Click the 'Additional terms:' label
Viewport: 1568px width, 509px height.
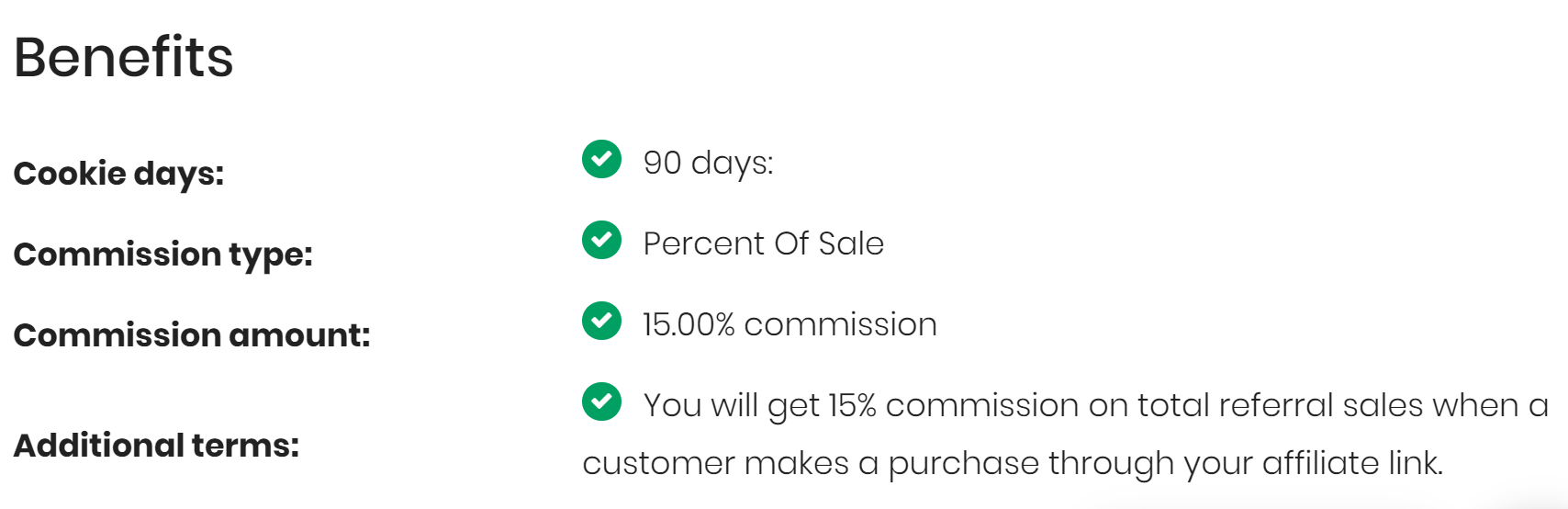tap(156, 446)
